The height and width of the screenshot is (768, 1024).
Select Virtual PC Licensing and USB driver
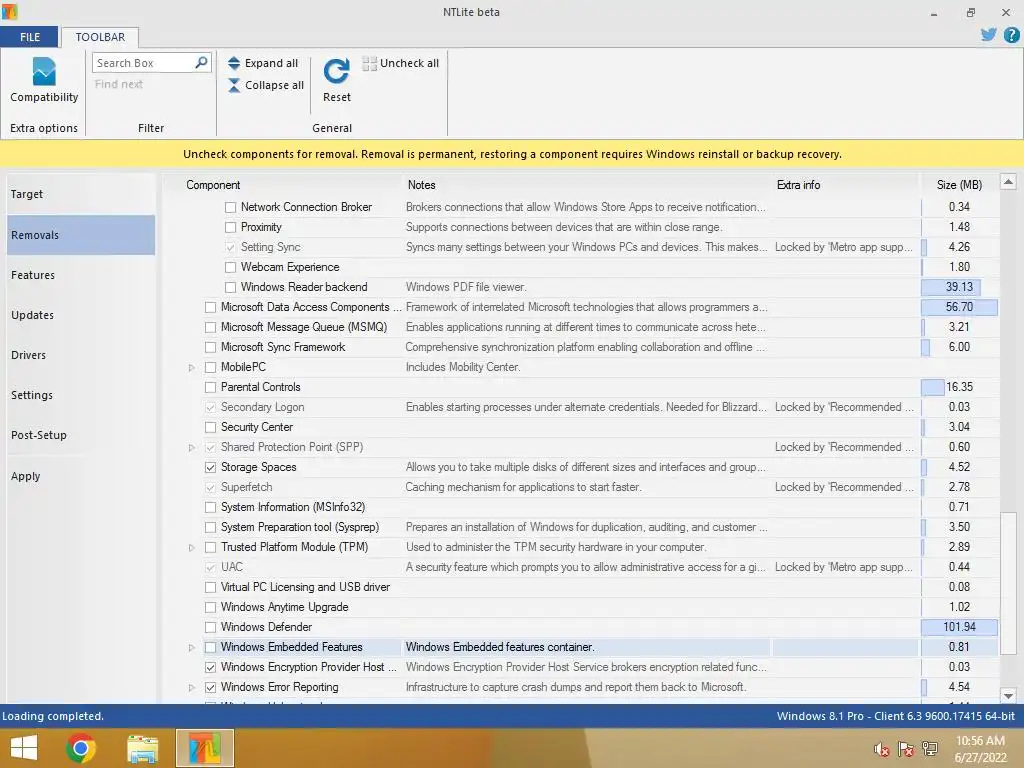pyautogui.click(x=305, y=588)
